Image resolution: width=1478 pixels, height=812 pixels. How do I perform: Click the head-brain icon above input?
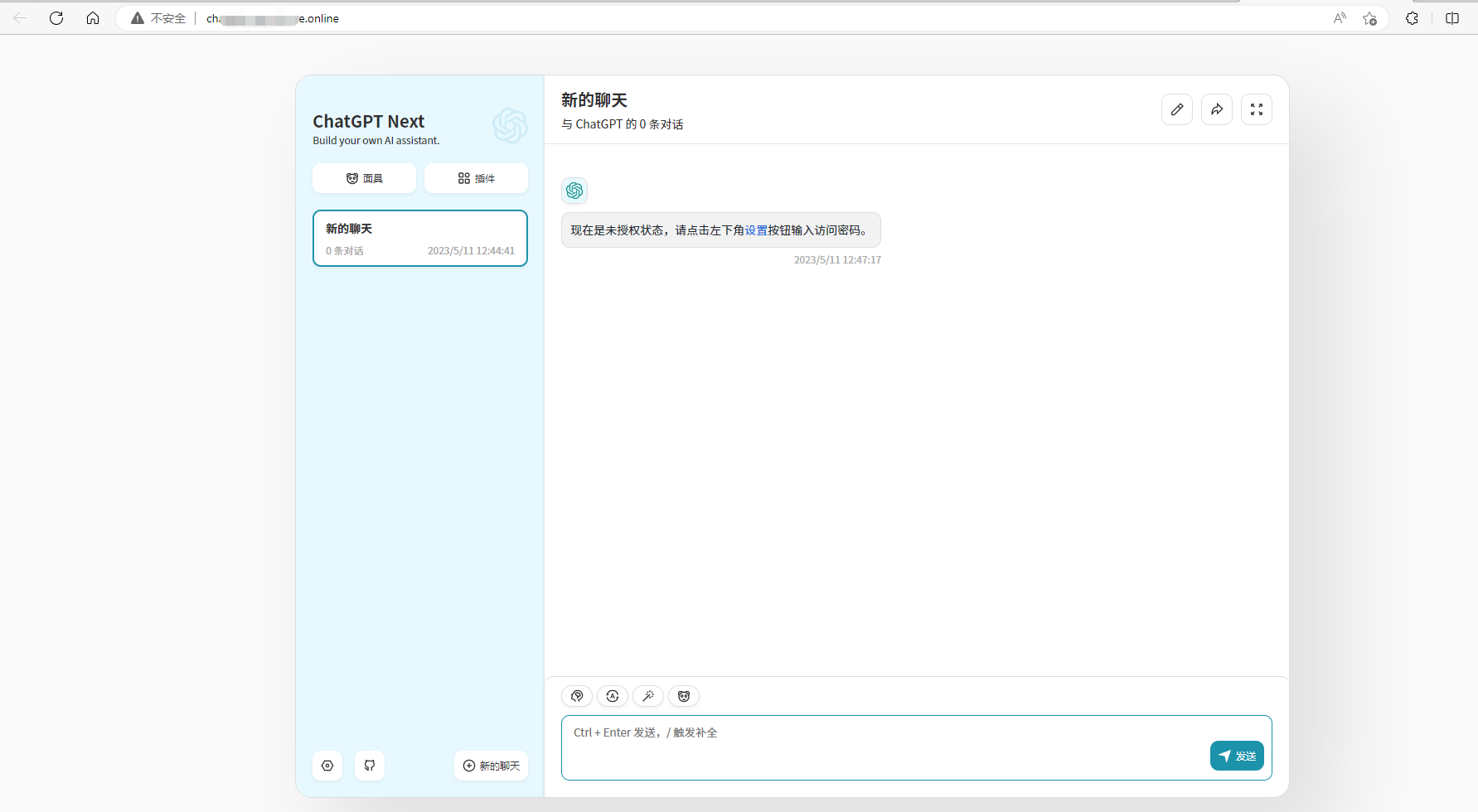(577, 696)
